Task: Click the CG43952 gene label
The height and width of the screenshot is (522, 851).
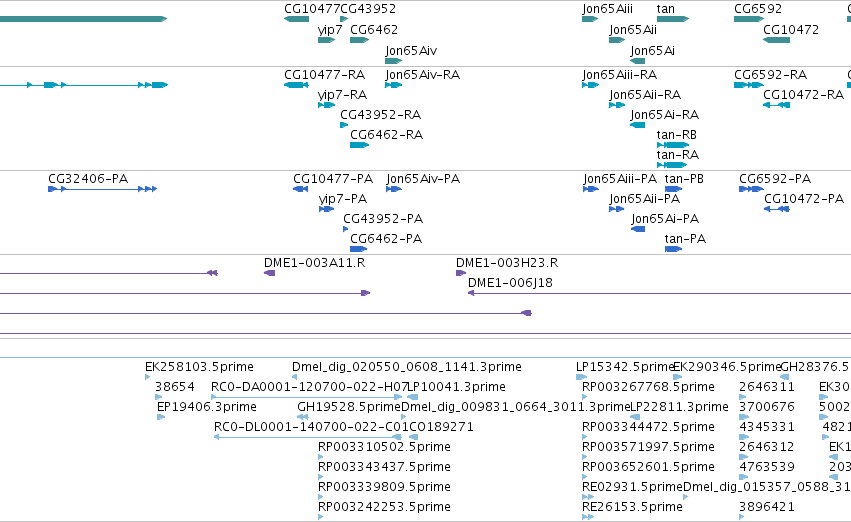Action: 369,9
